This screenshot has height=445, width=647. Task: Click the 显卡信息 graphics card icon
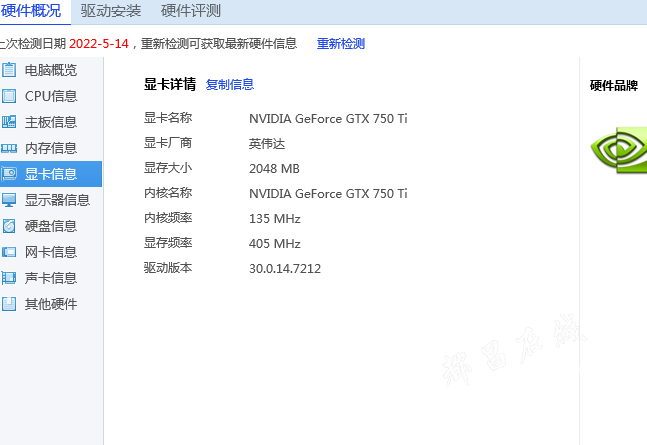click(x=9, y=174)
